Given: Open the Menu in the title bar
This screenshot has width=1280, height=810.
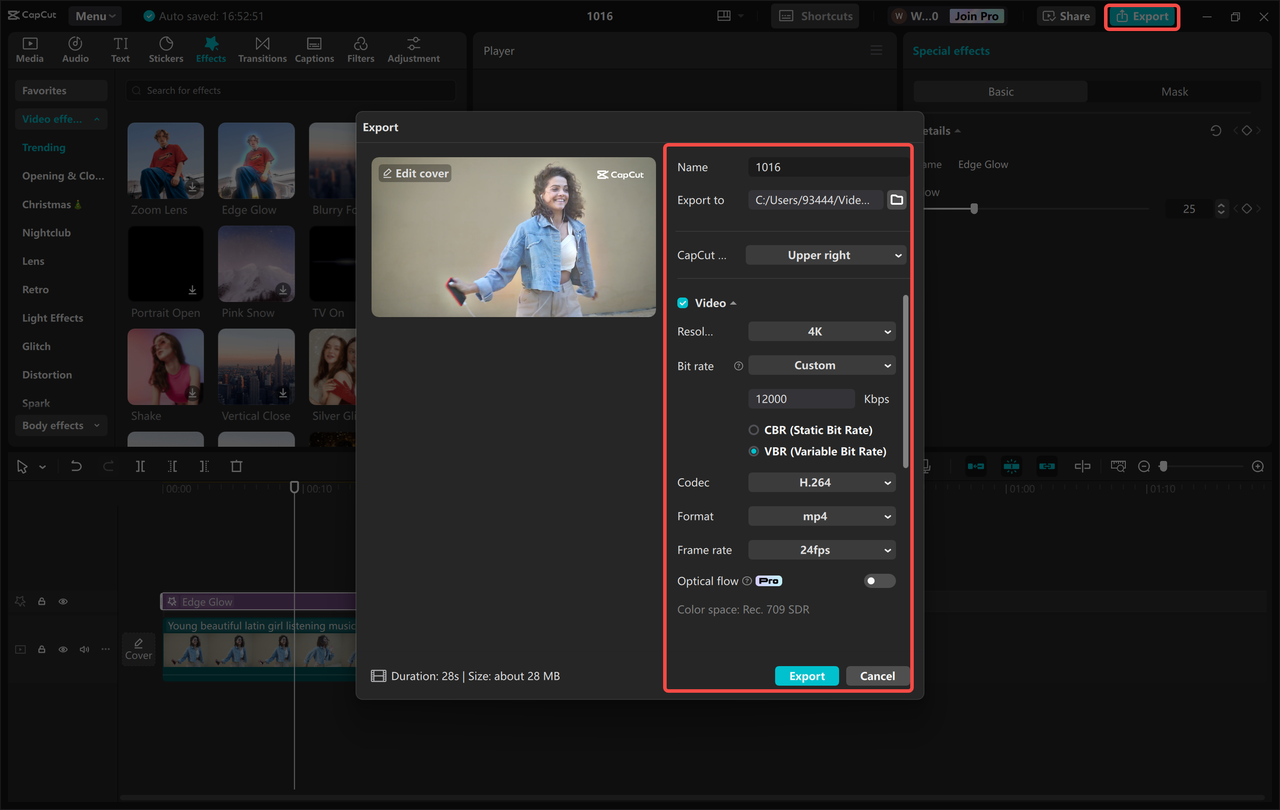Looking at the screenshot, I should click(x=94, y=15).
